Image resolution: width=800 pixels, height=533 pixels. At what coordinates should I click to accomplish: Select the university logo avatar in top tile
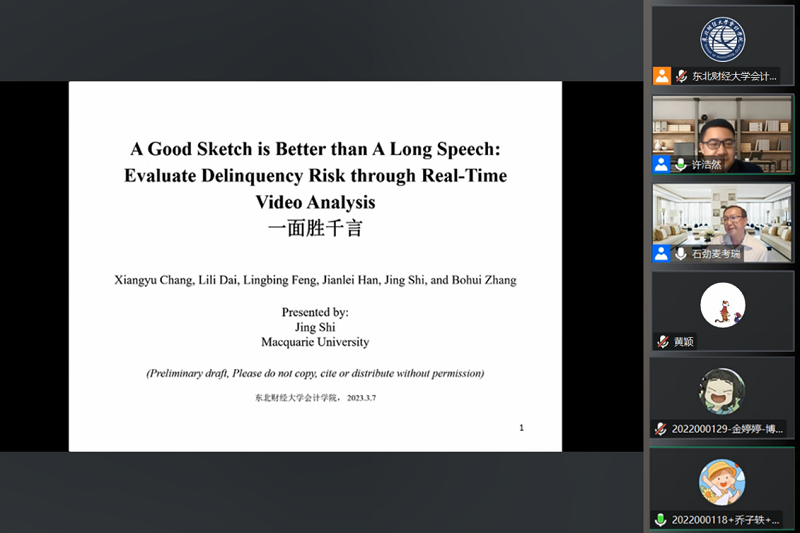click(722, 39)
